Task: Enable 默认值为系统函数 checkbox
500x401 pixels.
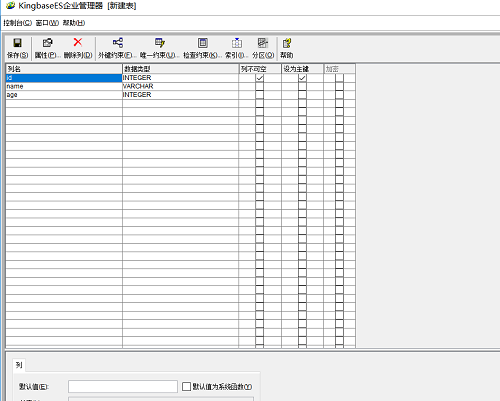Action: pyautogui.click(x=186, y=387)
